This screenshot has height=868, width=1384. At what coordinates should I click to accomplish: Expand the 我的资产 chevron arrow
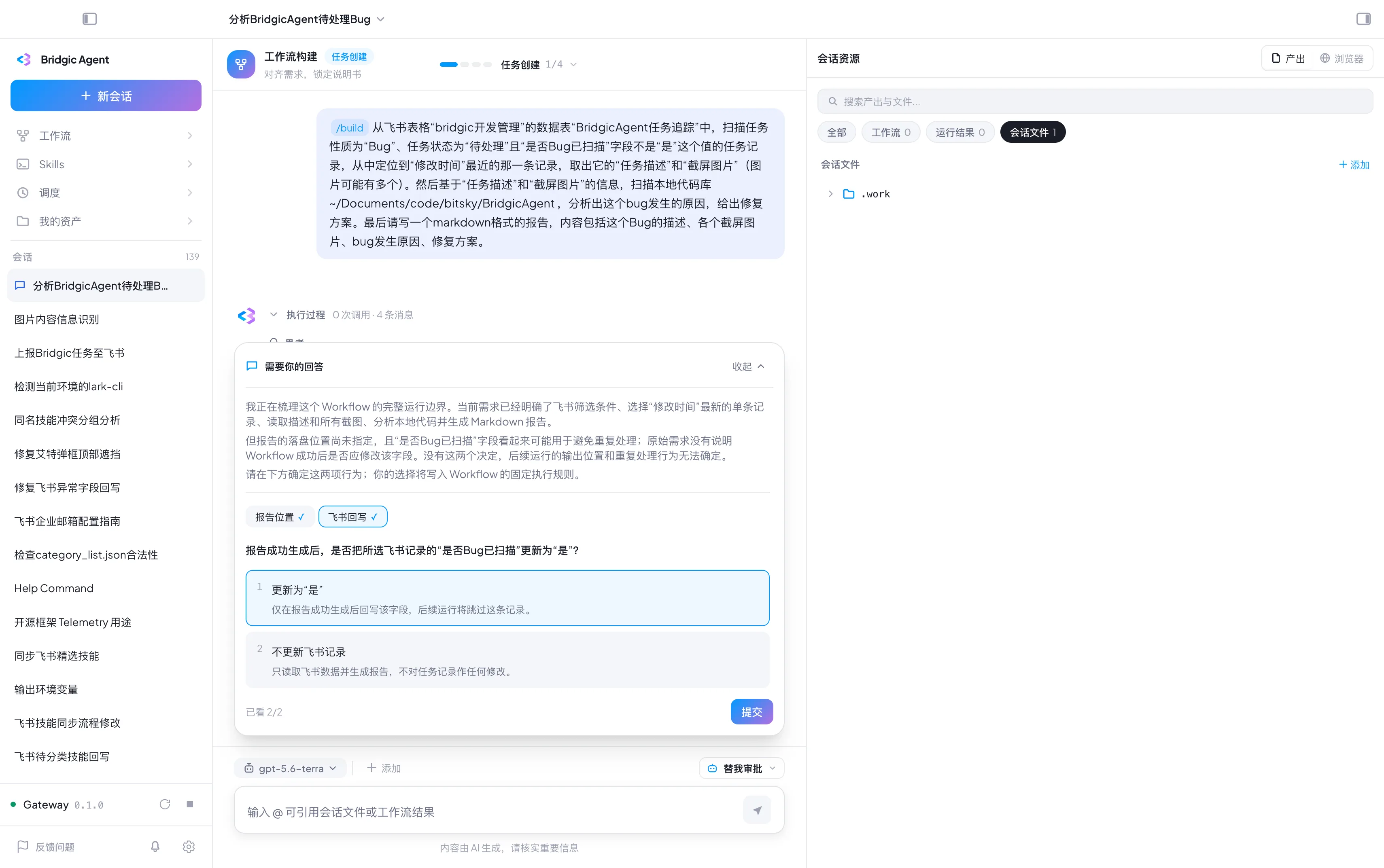click(x=189, y=221)
